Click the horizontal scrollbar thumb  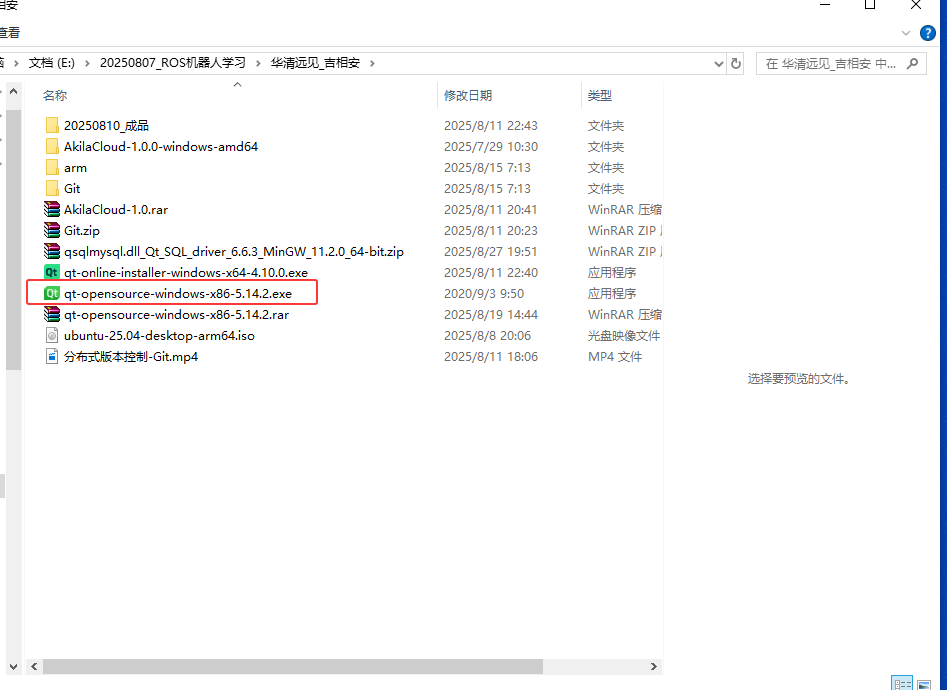[292, 666]
